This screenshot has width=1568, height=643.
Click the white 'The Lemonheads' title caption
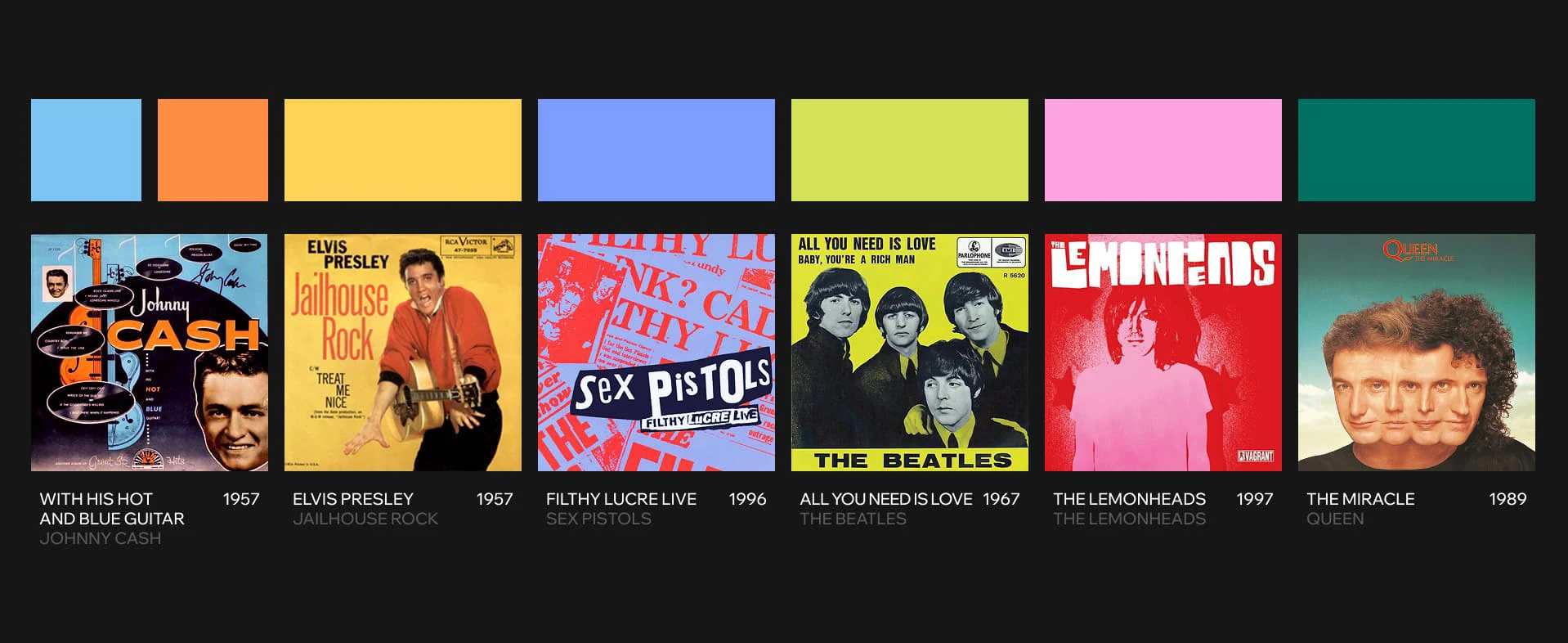point(1129,499)
